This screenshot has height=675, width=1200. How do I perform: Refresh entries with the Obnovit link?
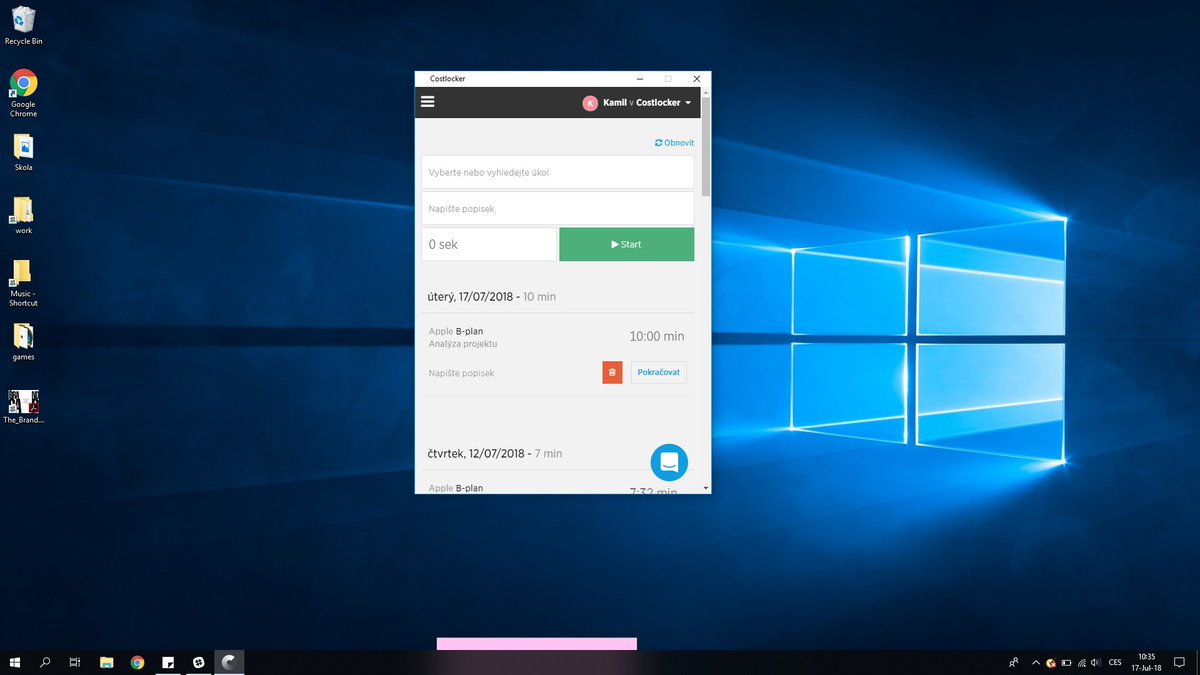coord(674,142)
